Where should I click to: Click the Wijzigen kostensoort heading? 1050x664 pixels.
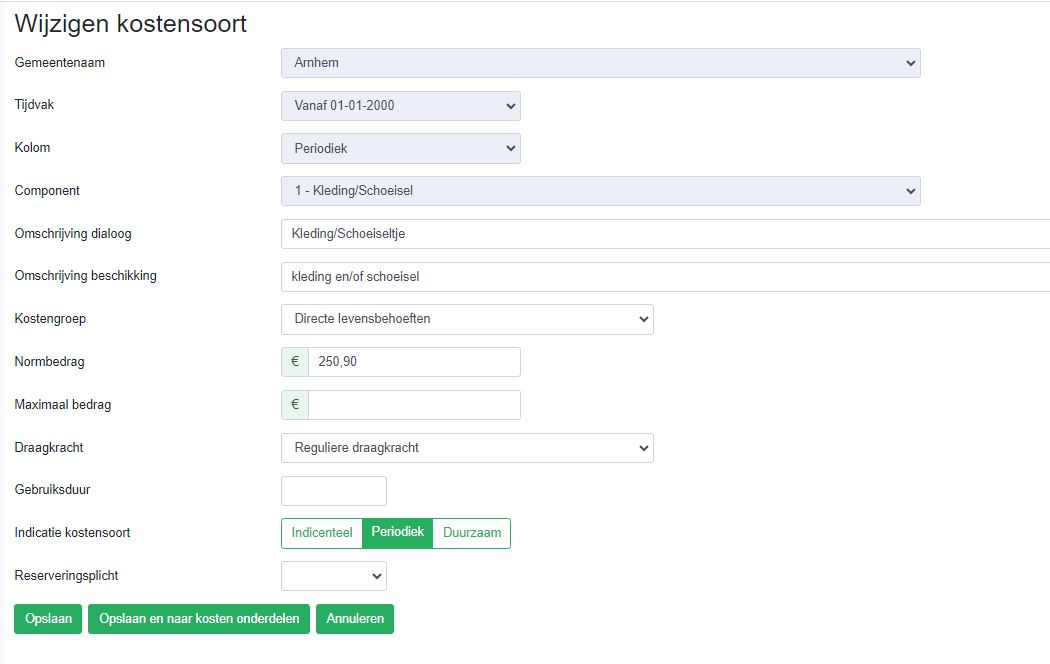click(131, 23)
